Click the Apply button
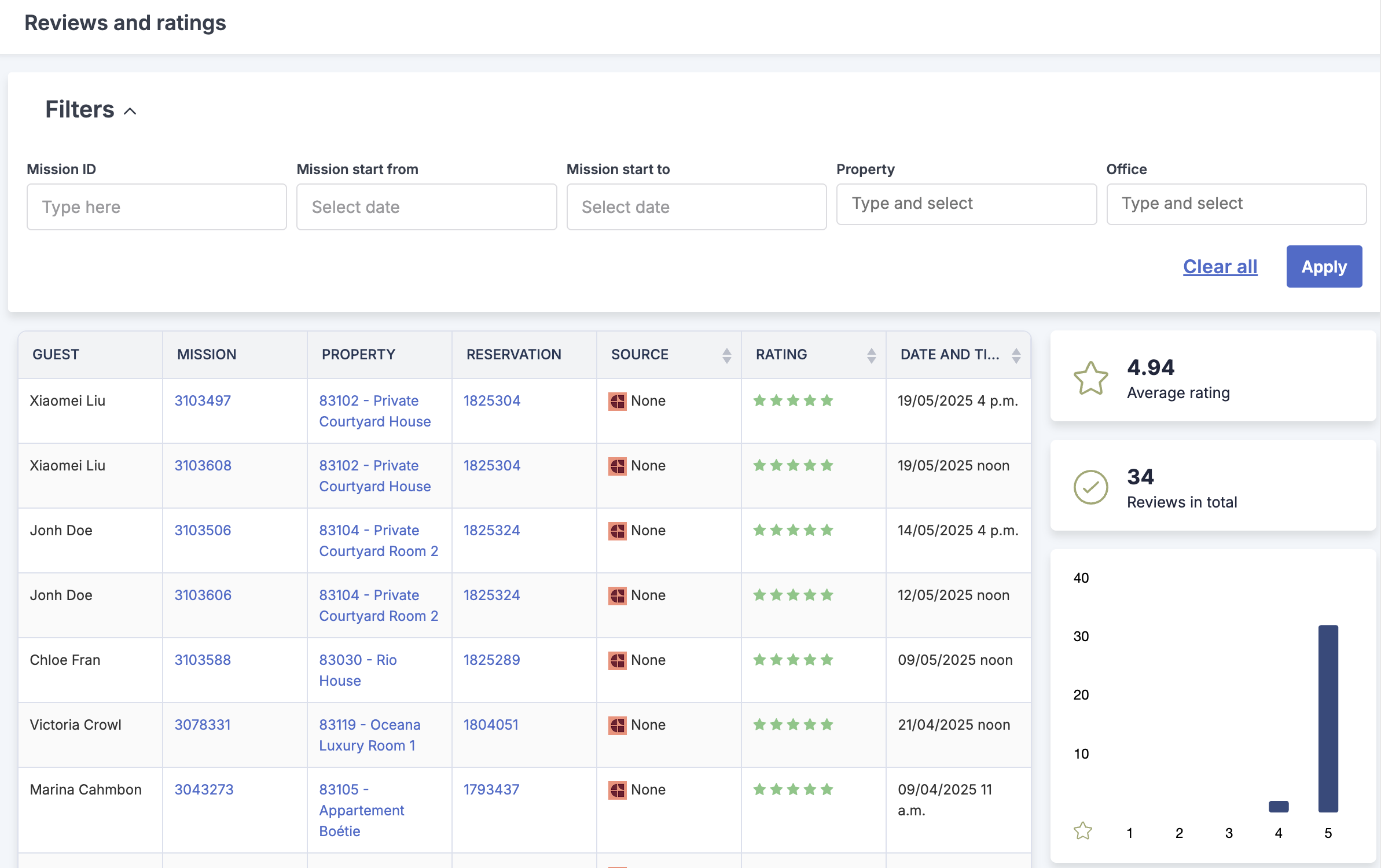The image size is (1381, 868). [x=1324, y=266]
